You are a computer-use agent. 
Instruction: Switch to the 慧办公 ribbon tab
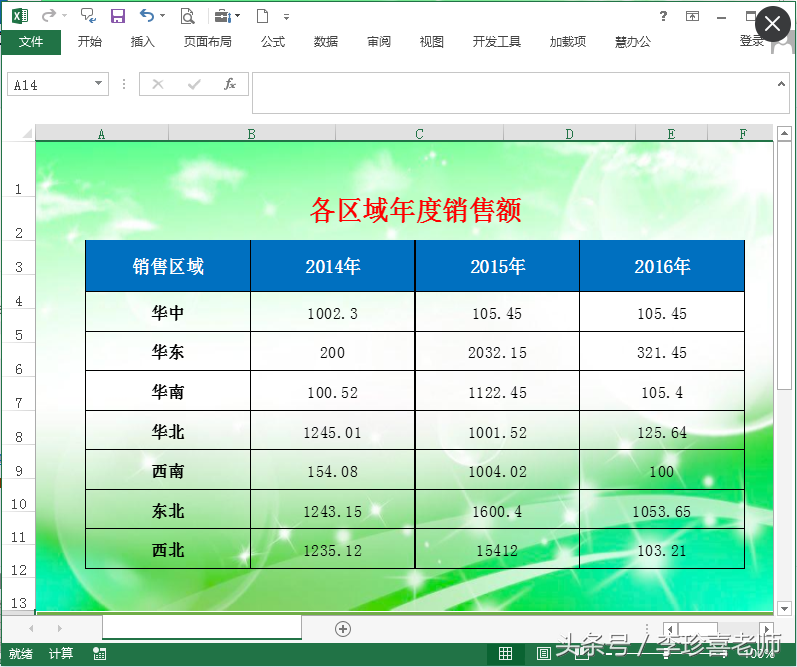click(633, 42)
